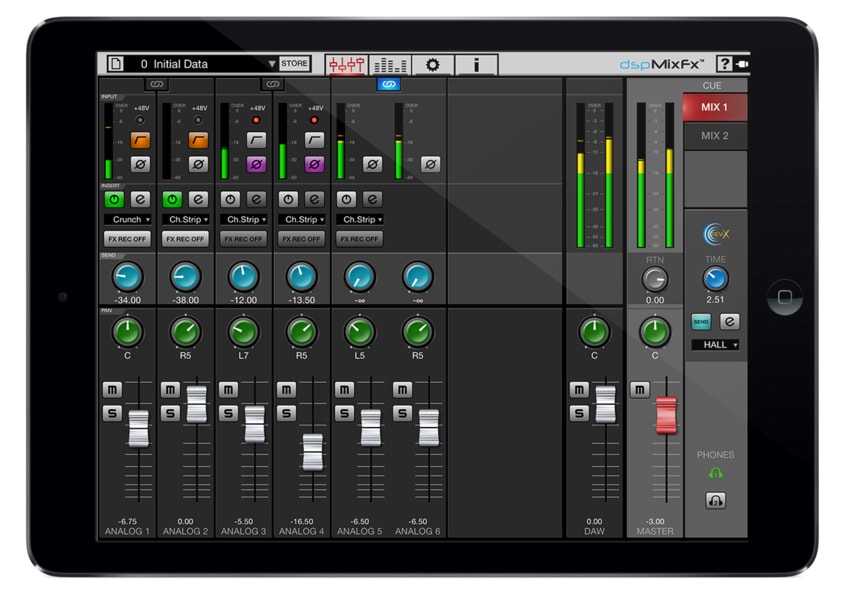
Task: Open the mixer faders view tab
Action: click(x=346, y=65)
